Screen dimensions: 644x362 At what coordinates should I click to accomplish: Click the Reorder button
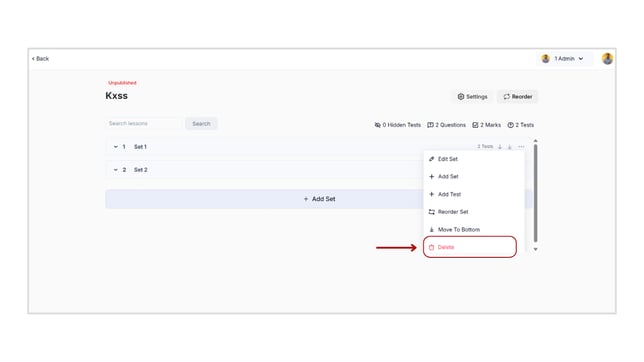point(518,97)
